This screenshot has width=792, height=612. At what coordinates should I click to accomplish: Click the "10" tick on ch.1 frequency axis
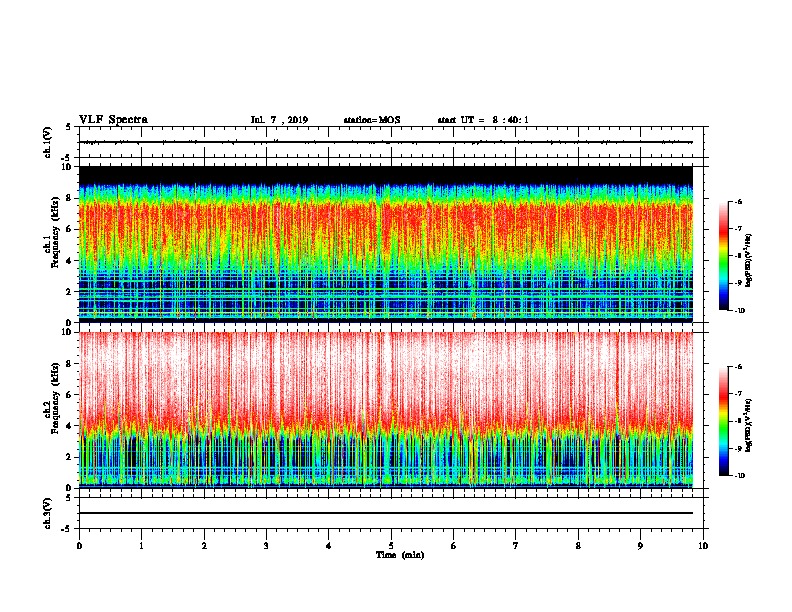pos(66,167)
